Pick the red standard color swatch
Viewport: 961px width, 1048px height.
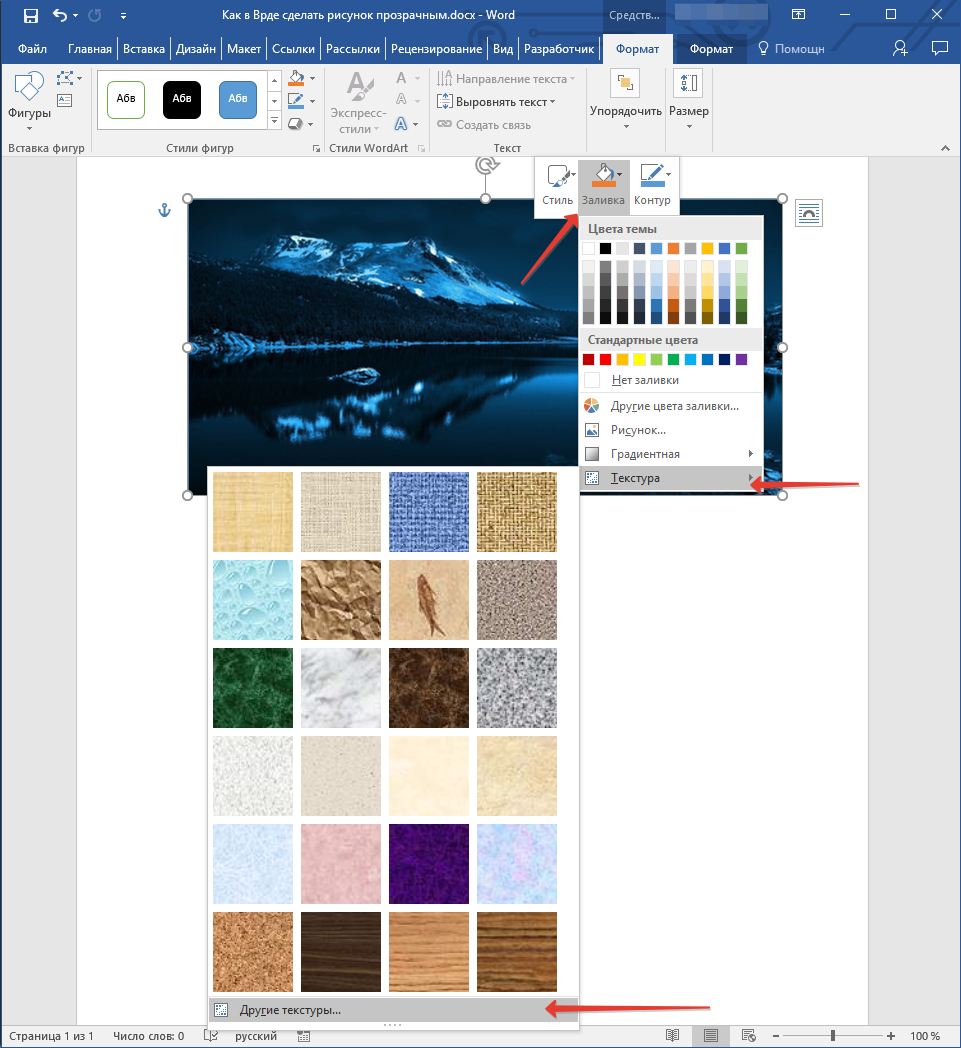click(606, 359)
